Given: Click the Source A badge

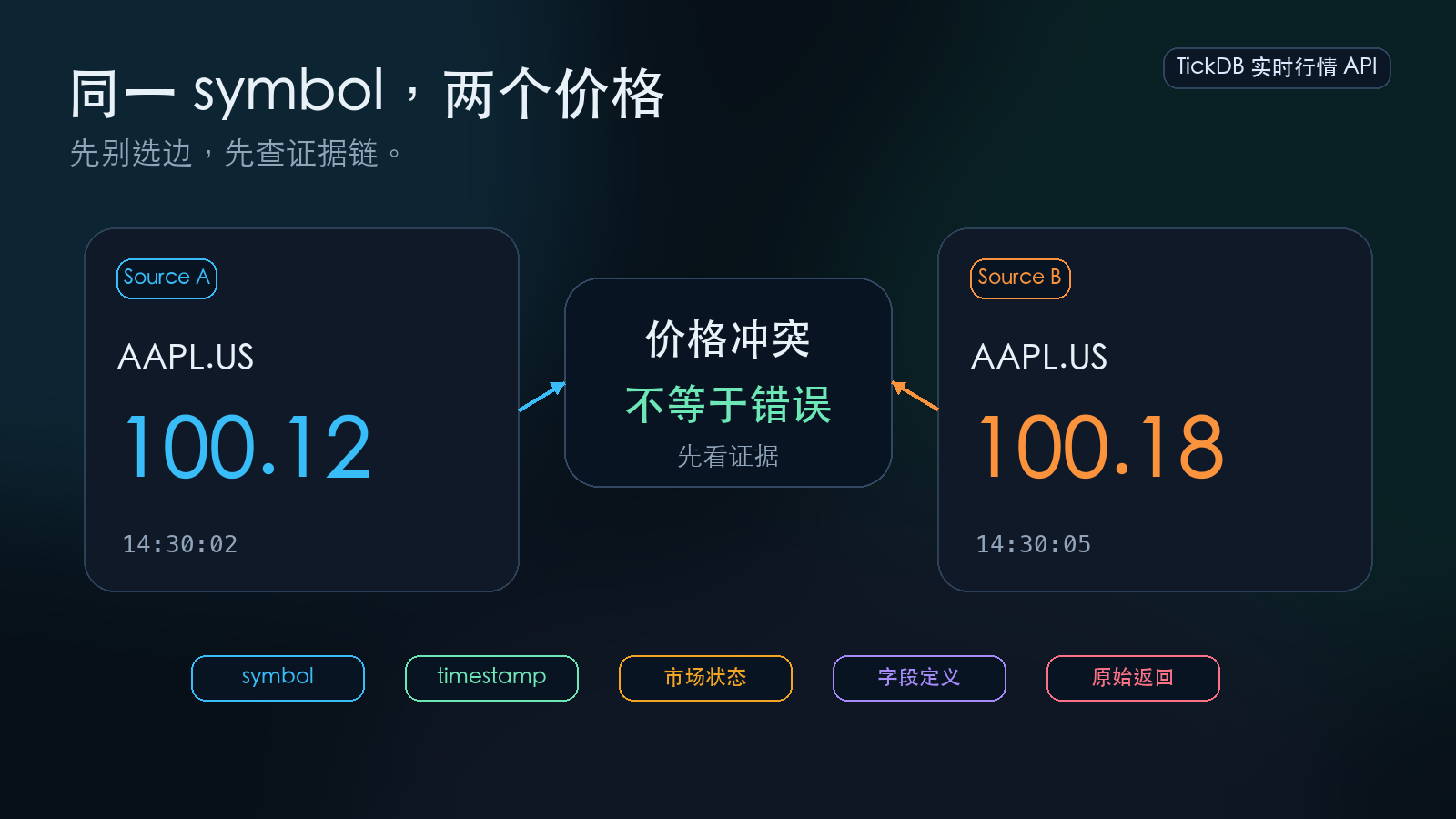Looking at the screenshot, I should (167, 278).
